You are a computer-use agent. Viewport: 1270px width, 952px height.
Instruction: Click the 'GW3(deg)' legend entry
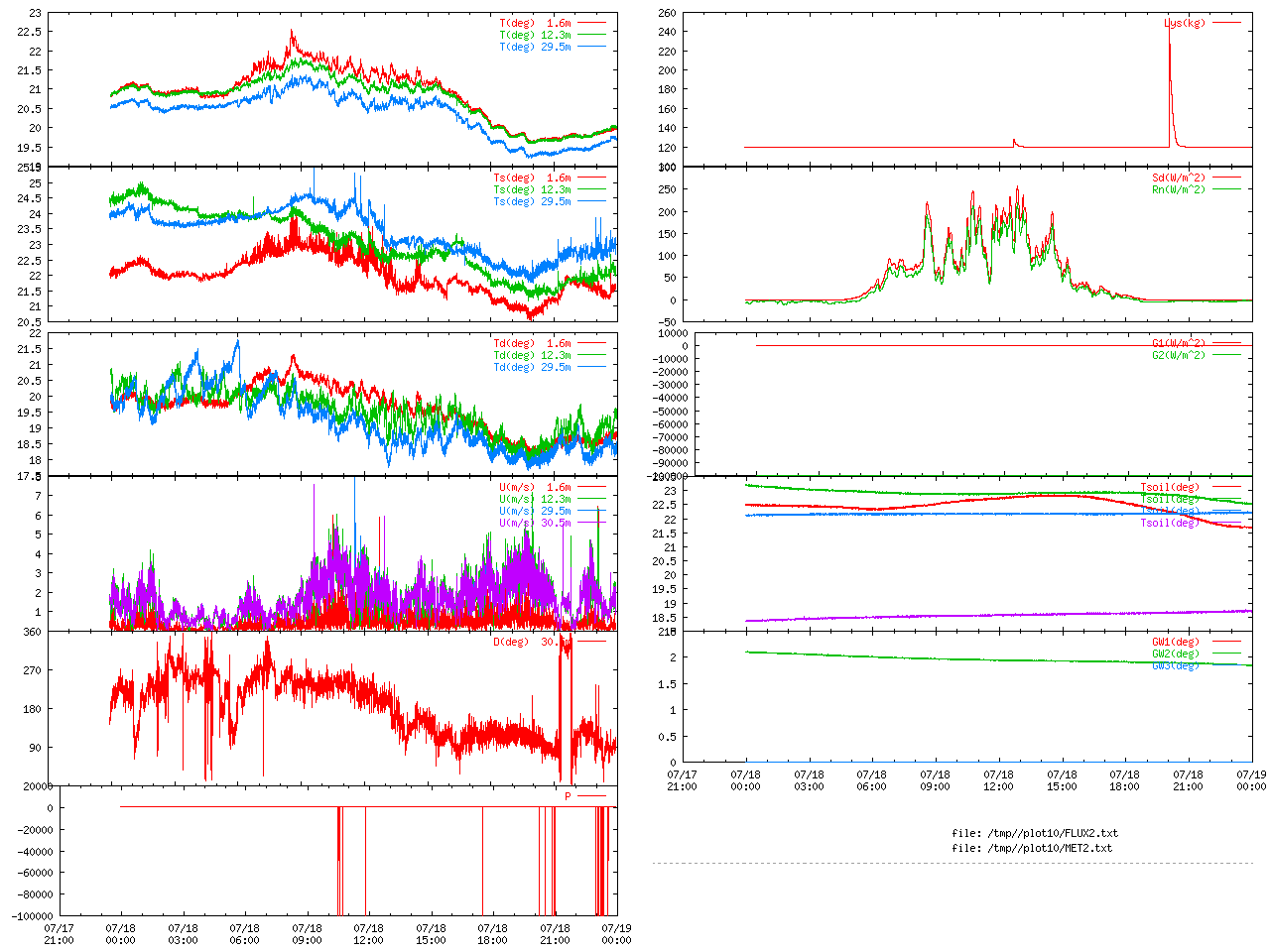(x=1176, y=665)
